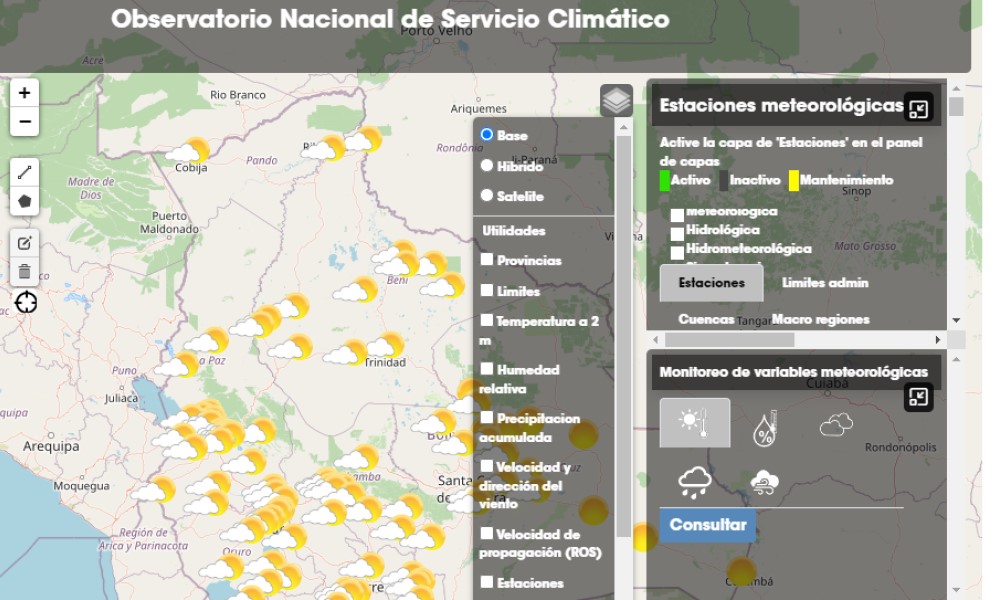
Task: Select the Satélite map radio option
Action: point(487,195)
